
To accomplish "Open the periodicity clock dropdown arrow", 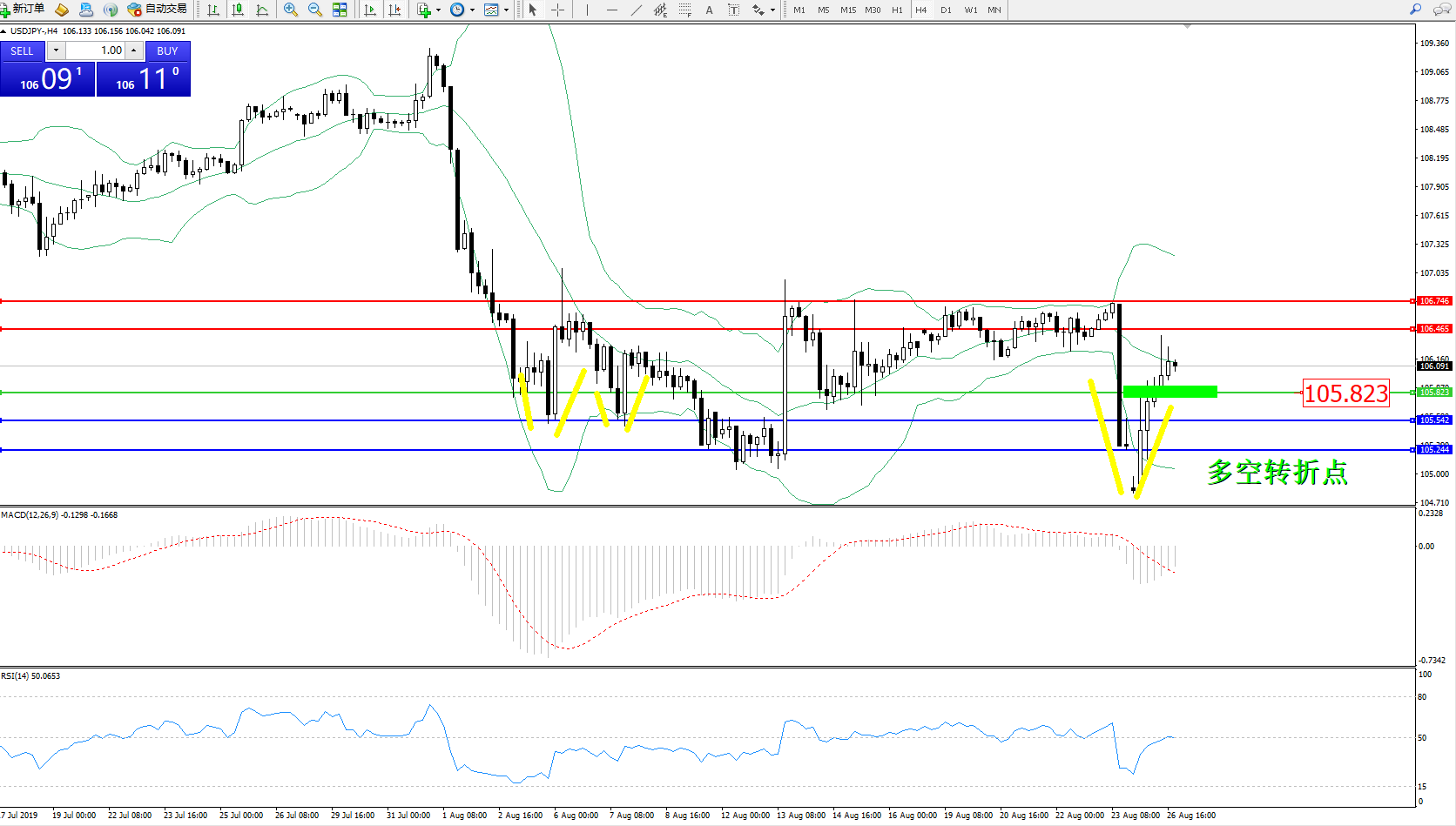I will 472,10.
